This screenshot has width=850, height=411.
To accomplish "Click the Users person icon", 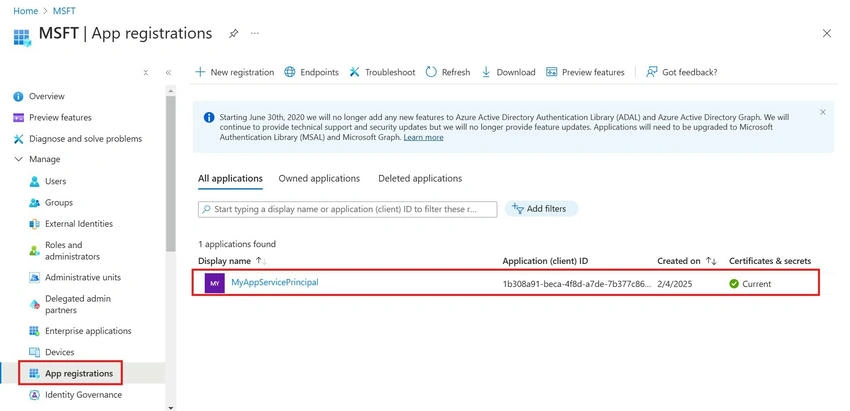I will click(35, 181).
